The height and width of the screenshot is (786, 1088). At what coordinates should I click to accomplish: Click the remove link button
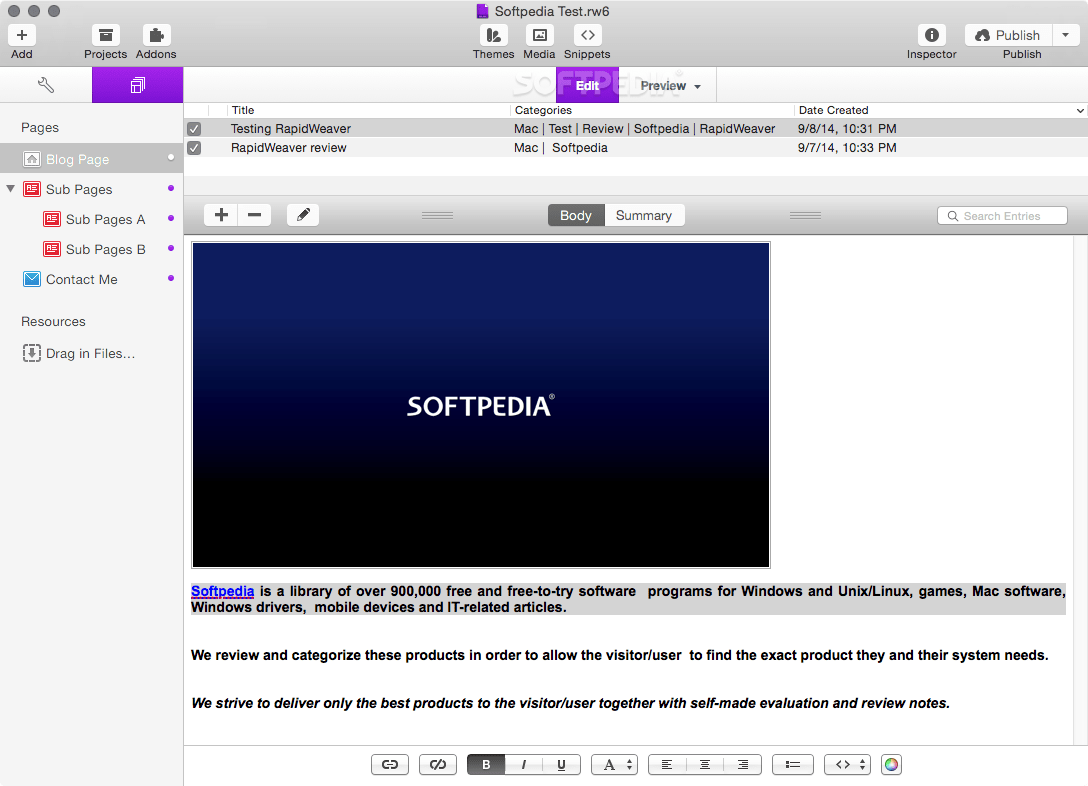(x=438, y=764)
